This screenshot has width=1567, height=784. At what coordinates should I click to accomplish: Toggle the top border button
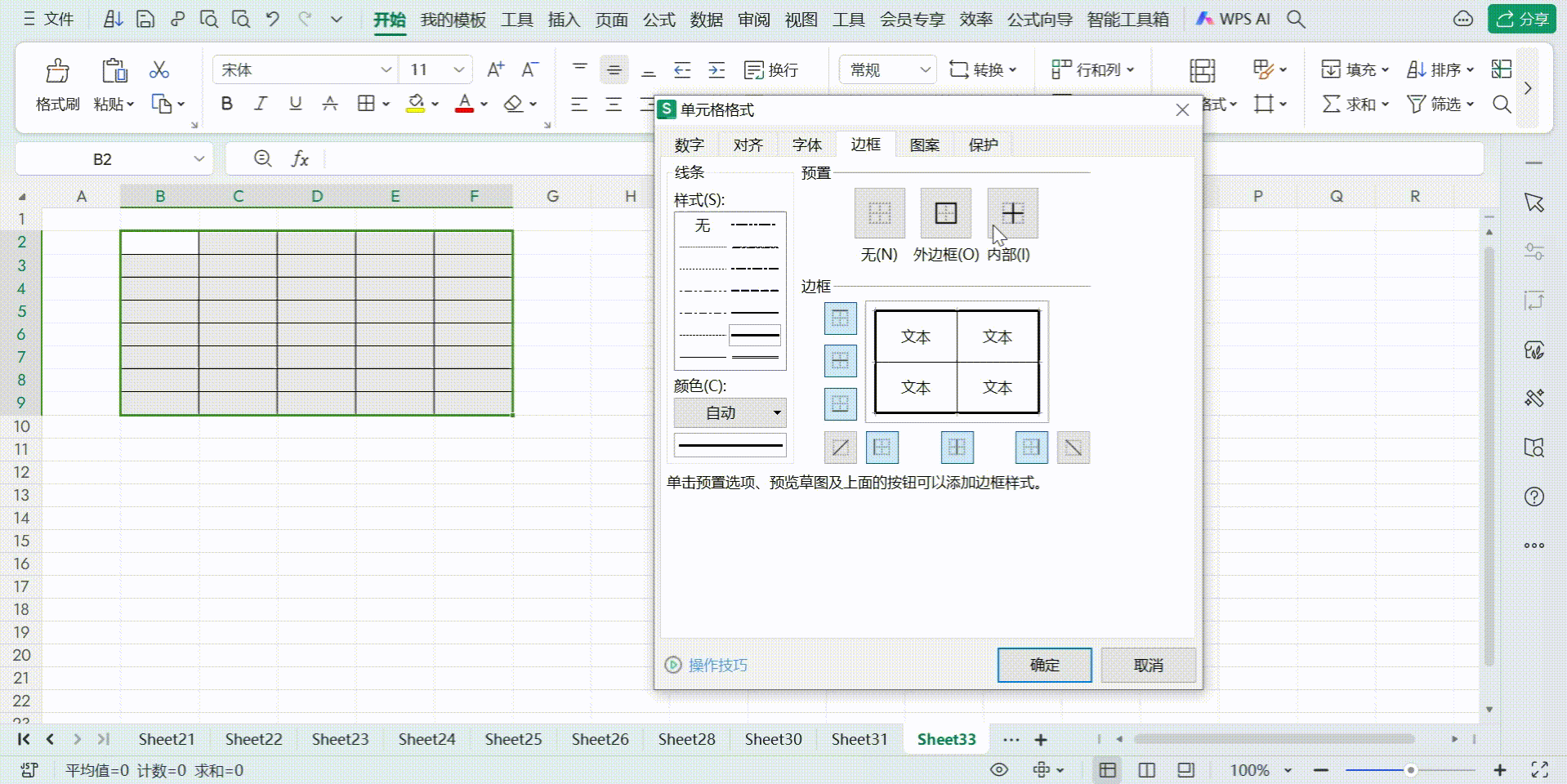coord(840,318)
